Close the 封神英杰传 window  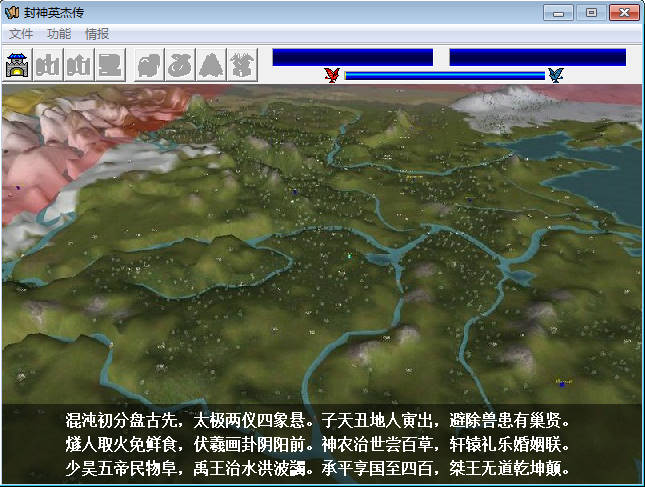click(624, 13)
